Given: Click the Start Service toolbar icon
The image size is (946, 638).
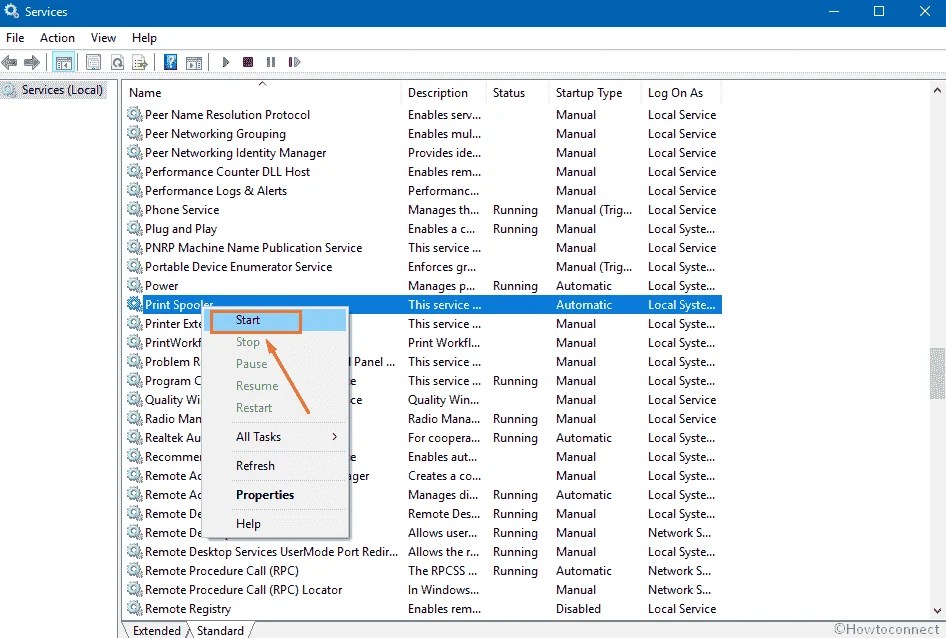Looking at the screenshot, I should point(224,62).
